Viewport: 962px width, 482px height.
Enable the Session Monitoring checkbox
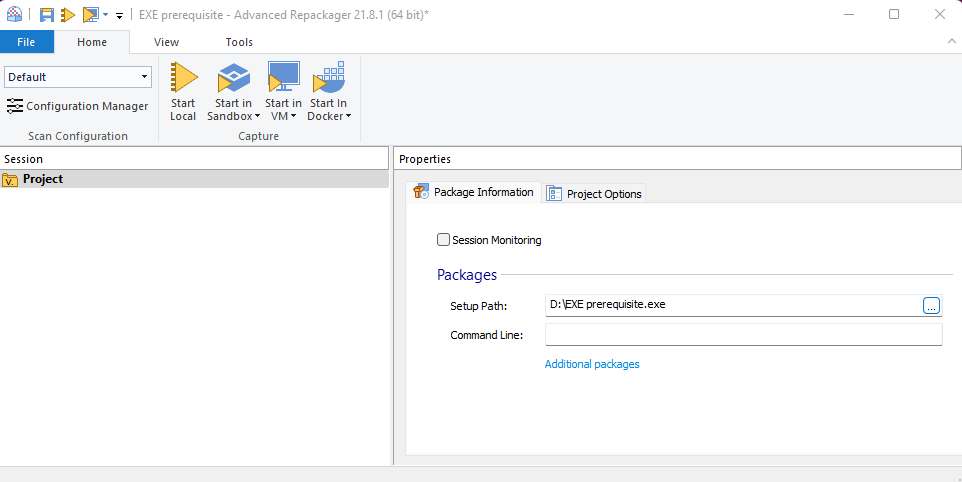(x=443, y=240)
